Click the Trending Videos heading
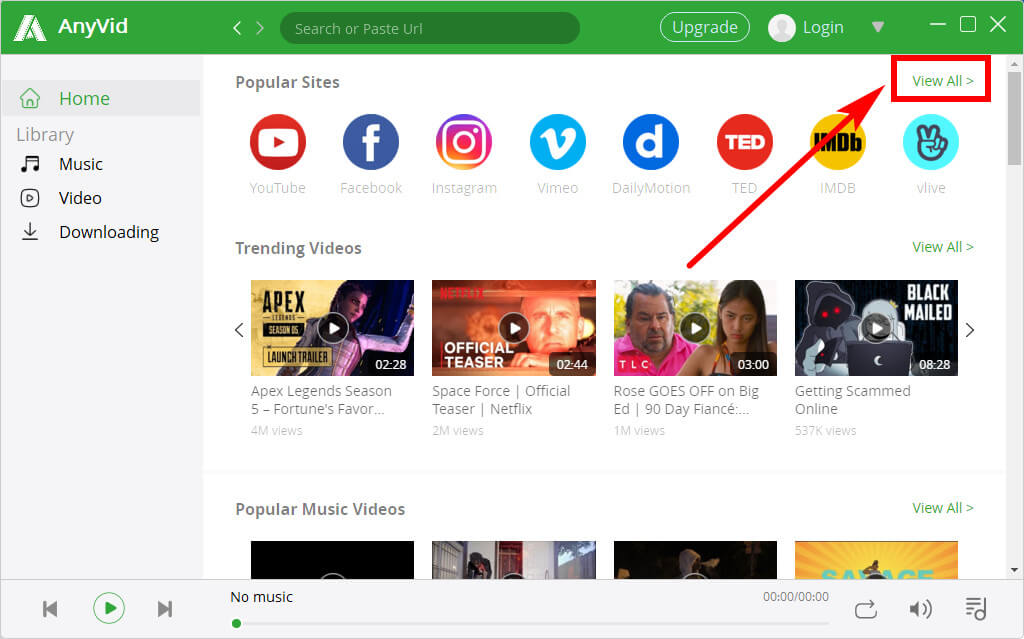 [298, 248]
